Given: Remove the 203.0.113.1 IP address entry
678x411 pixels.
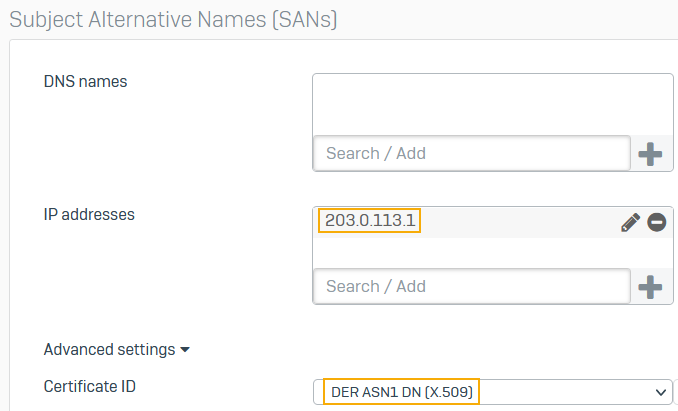Looking at the screenshot, I should (656, 222).
